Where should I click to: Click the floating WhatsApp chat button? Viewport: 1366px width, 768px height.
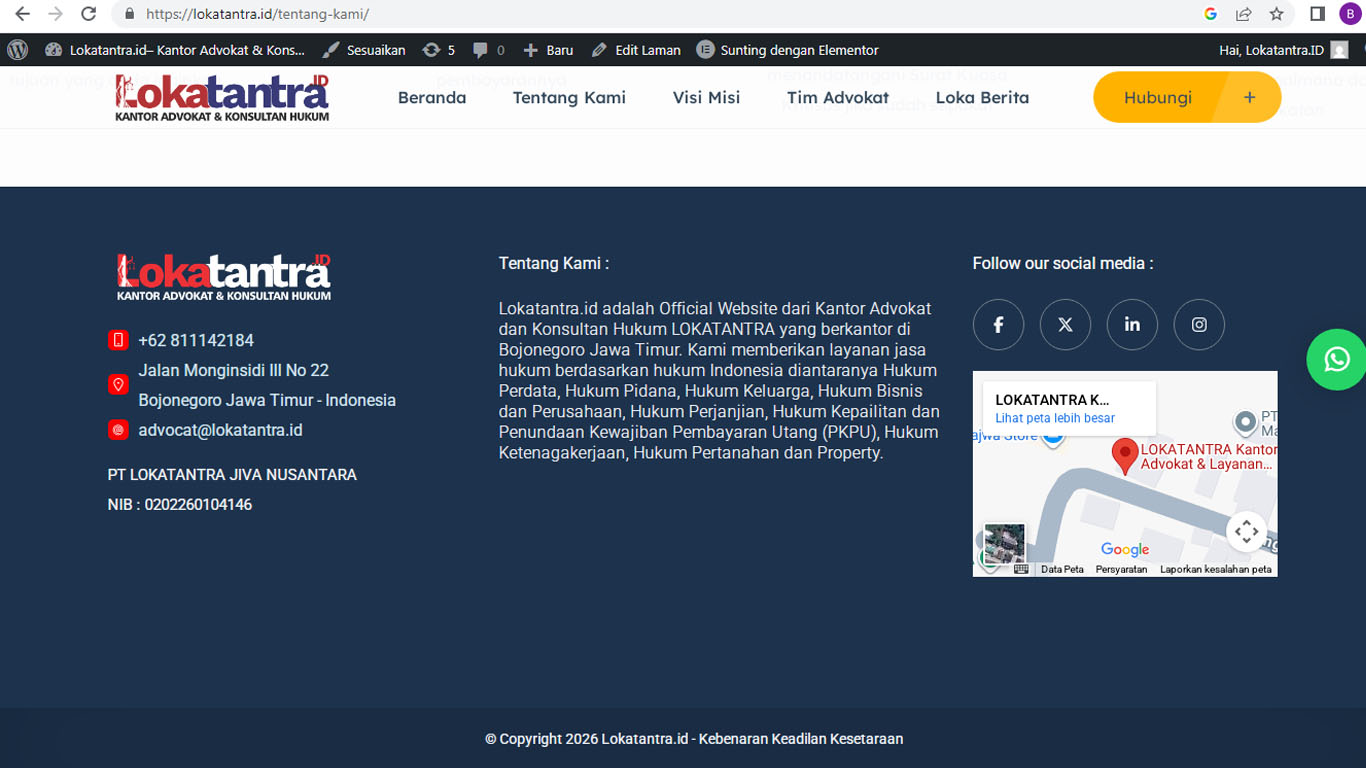1336,360
